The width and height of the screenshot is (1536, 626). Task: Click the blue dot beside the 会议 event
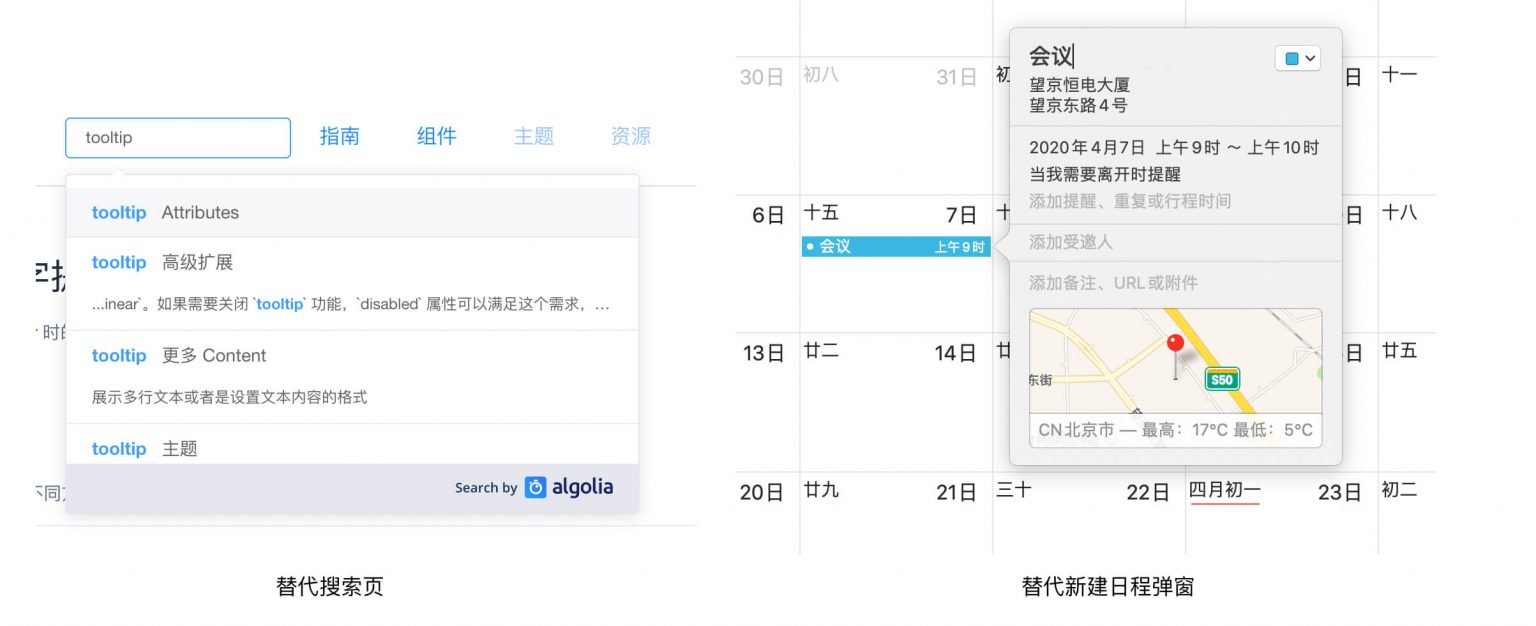(x=809, y=246)
